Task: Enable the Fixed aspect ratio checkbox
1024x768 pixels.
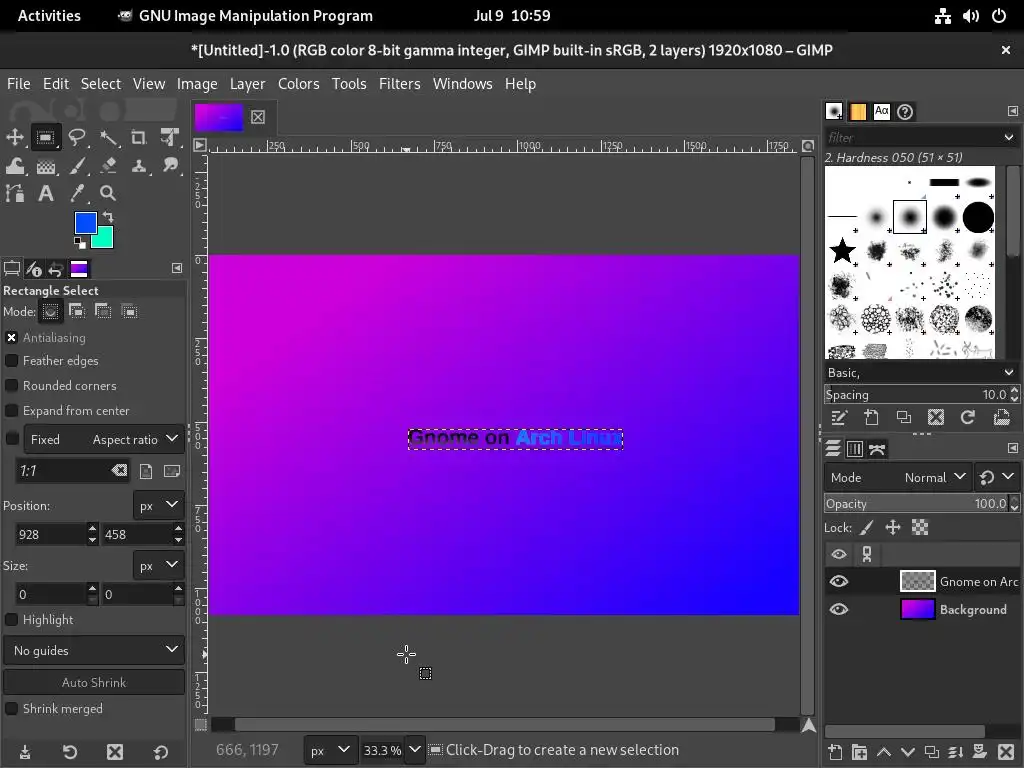Action: coord(12,439)
